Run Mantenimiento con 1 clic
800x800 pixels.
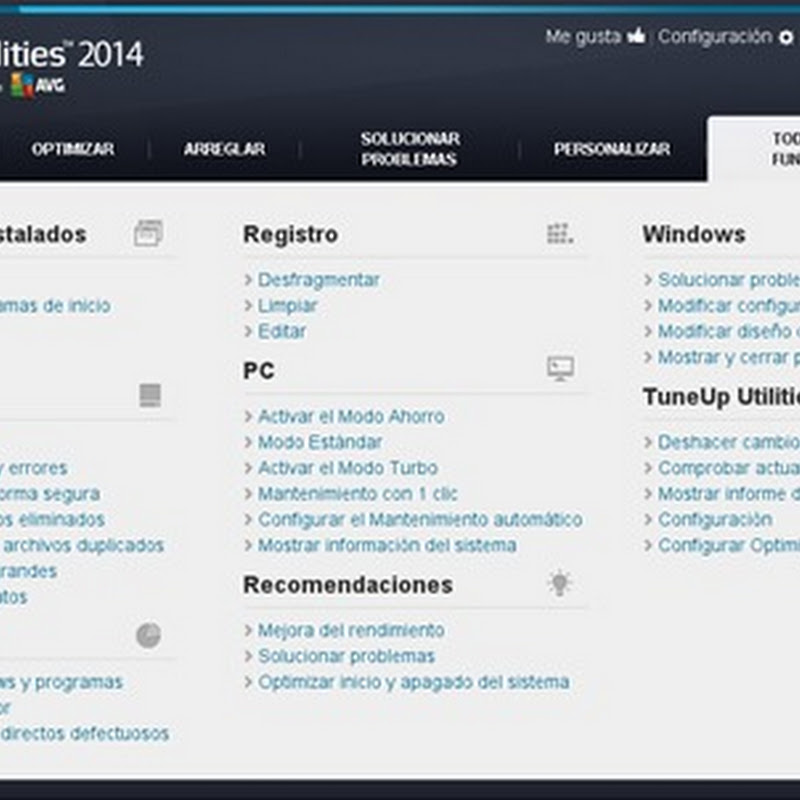coord(358,494)
